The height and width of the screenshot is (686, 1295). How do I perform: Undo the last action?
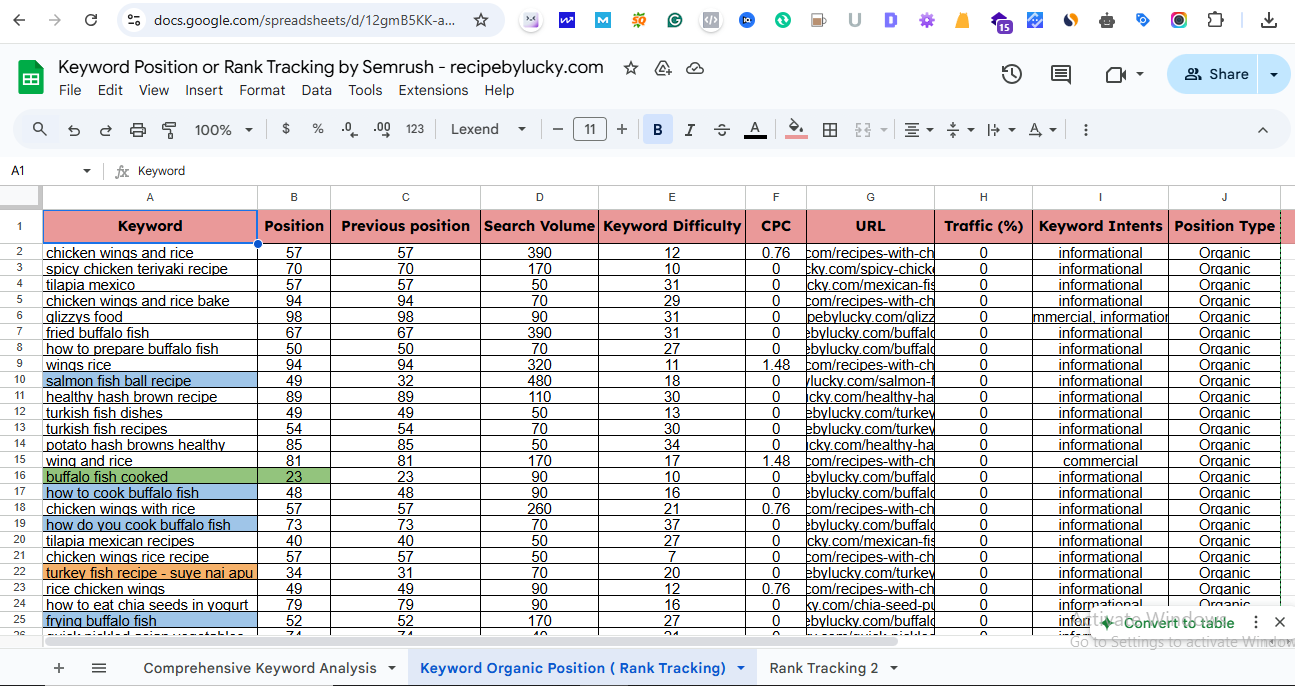coord(73,129)
